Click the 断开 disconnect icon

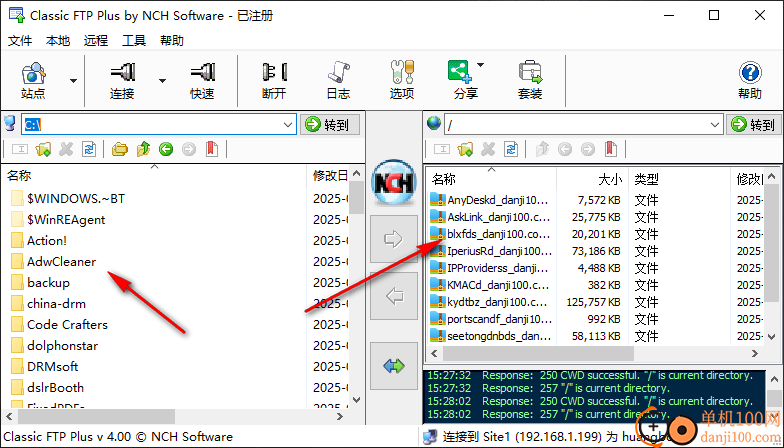tap(274, 80)
